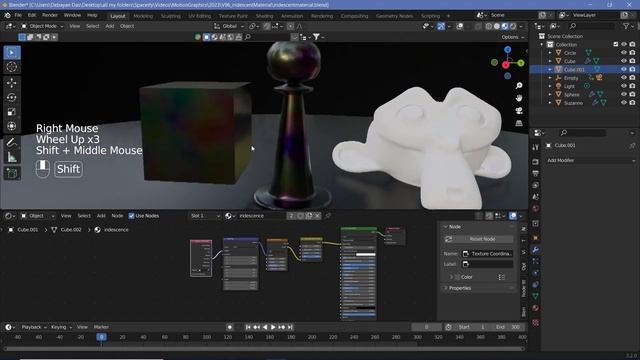The image size is (640, 360).
Task: Click the Render properties tab icon
Action: click(536, 162)
